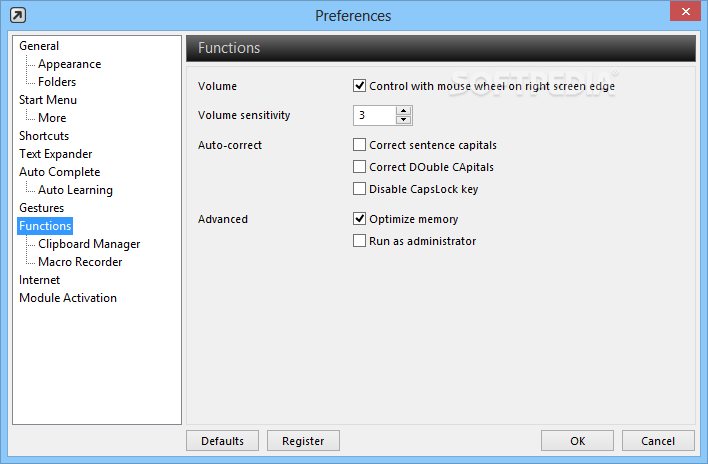Select Clipboard Manager in the tree
The height and width of the screenshot is (464, 708).
[89, 244]
